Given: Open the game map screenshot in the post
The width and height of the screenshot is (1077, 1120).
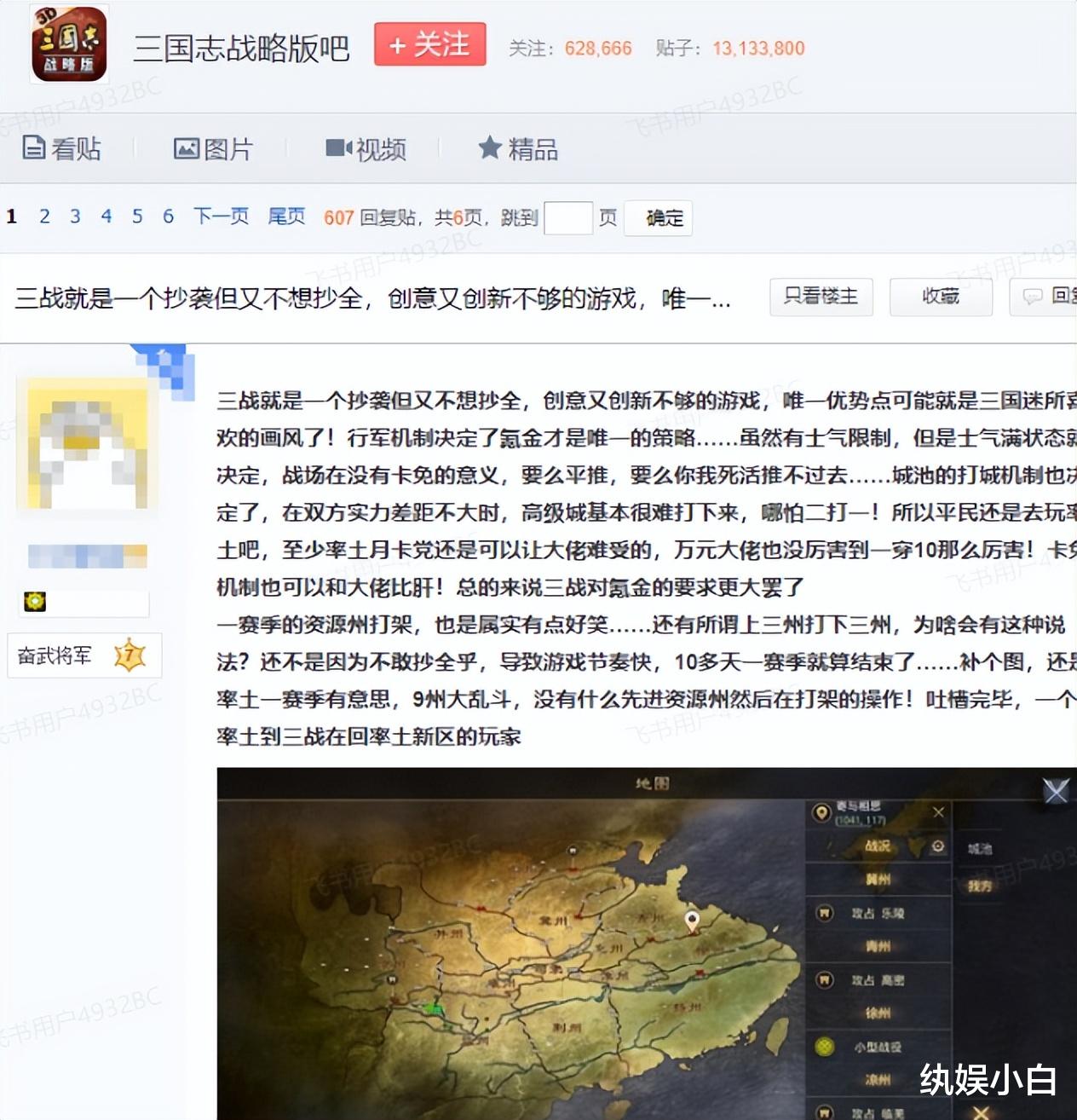Looking at the screenshot, I should (x=647, y=944).
